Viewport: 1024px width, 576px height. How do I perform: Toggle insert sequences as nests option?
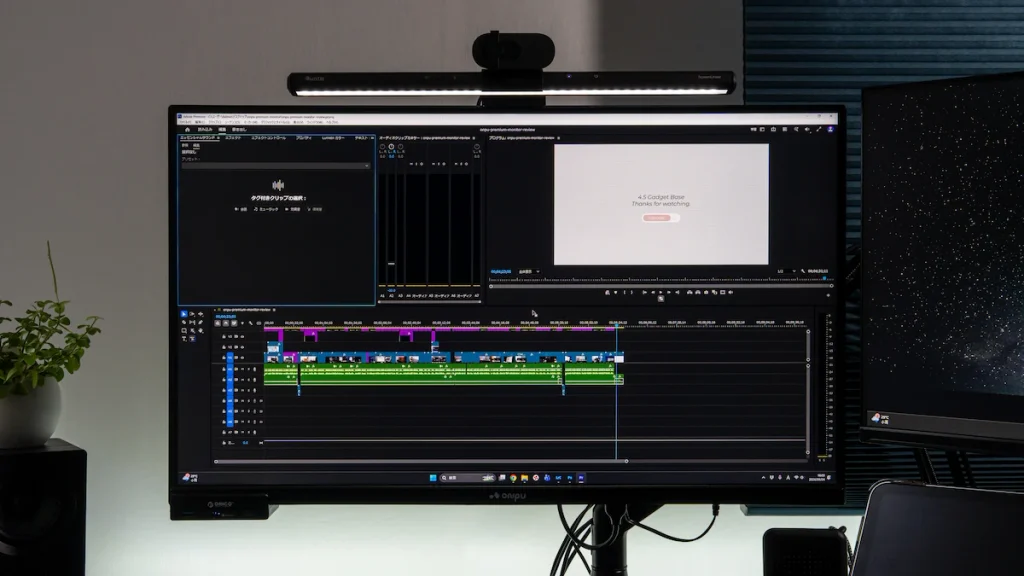coord(217,323)
